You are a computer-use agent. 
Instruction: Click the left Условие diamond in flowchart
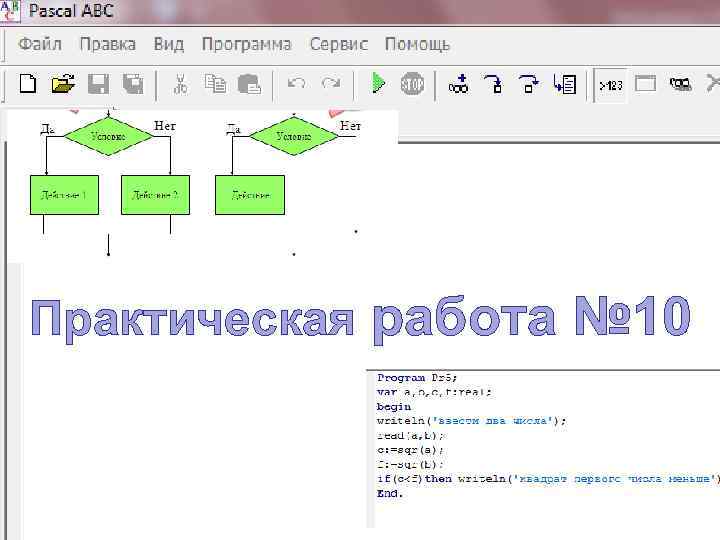point(108,136)
